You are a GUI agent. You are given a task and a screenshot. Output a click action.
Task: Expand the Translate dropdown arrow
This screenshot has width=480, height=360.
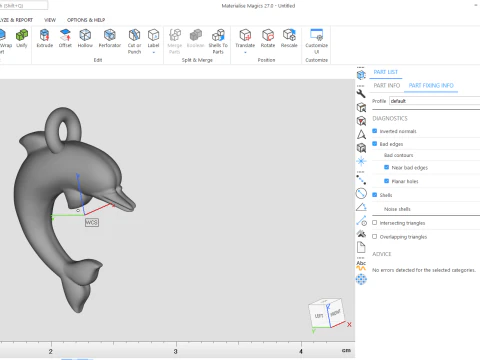245,52
